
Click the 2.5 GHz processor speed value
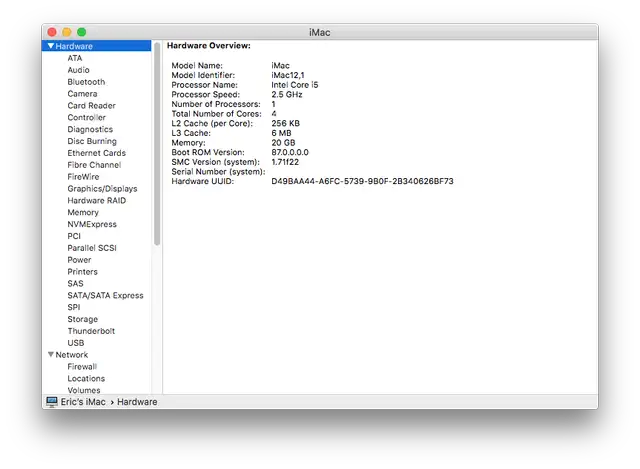coord(287,94)
